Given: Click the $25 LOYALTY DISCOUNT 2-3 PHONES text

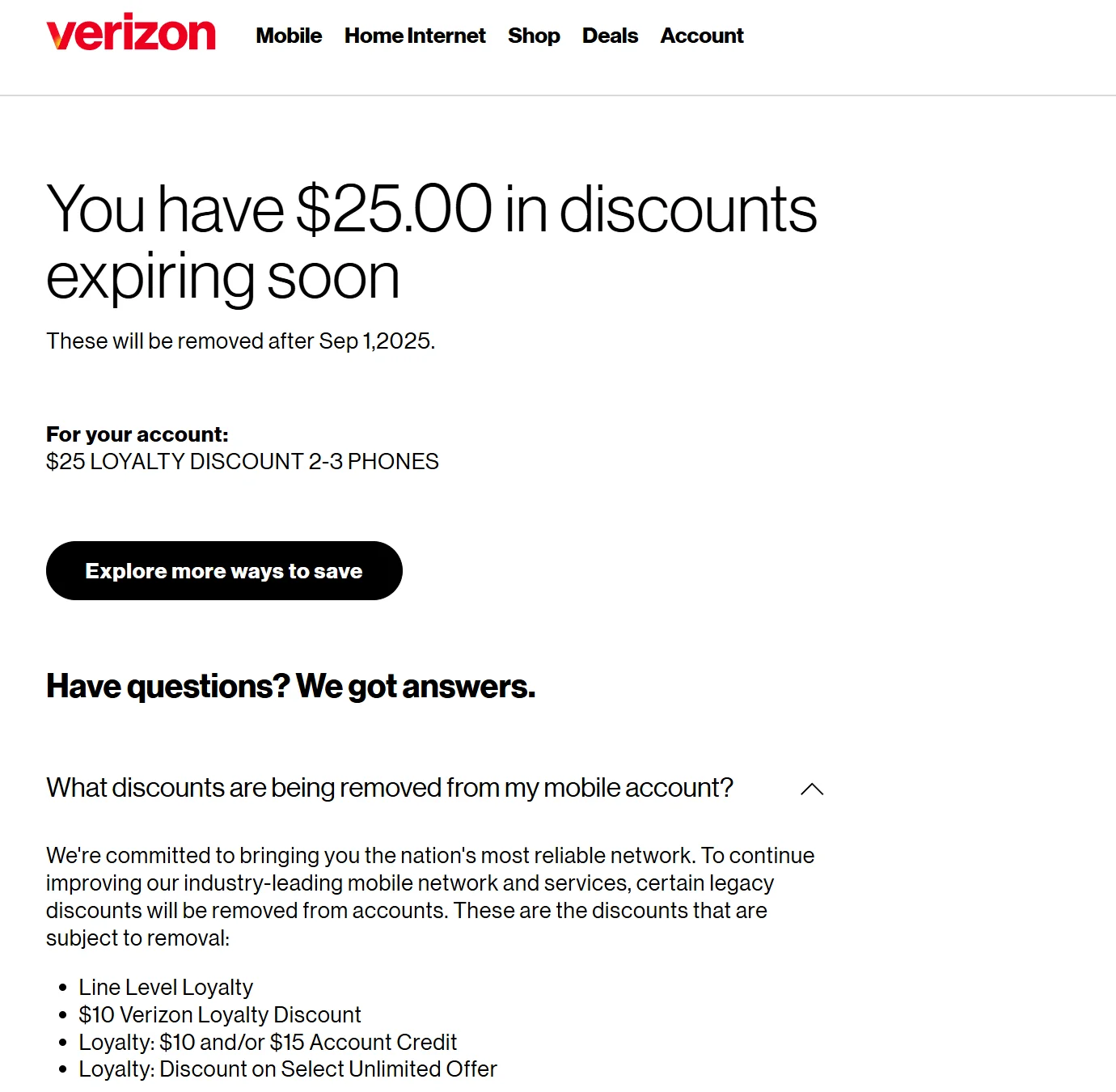Looking at the screenshot, I should pos(243,462).
